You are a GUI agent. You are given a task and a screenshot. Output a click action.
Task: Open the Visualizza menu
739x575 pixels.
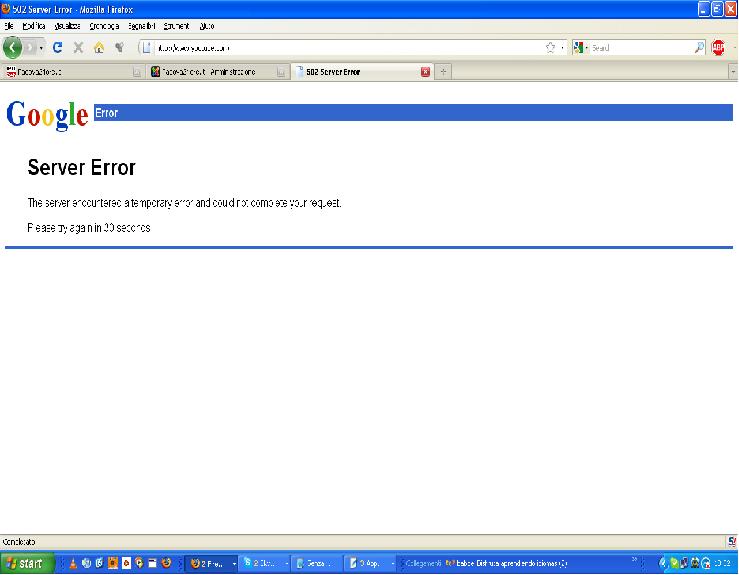pyautogui.click(x=67, y=26)
